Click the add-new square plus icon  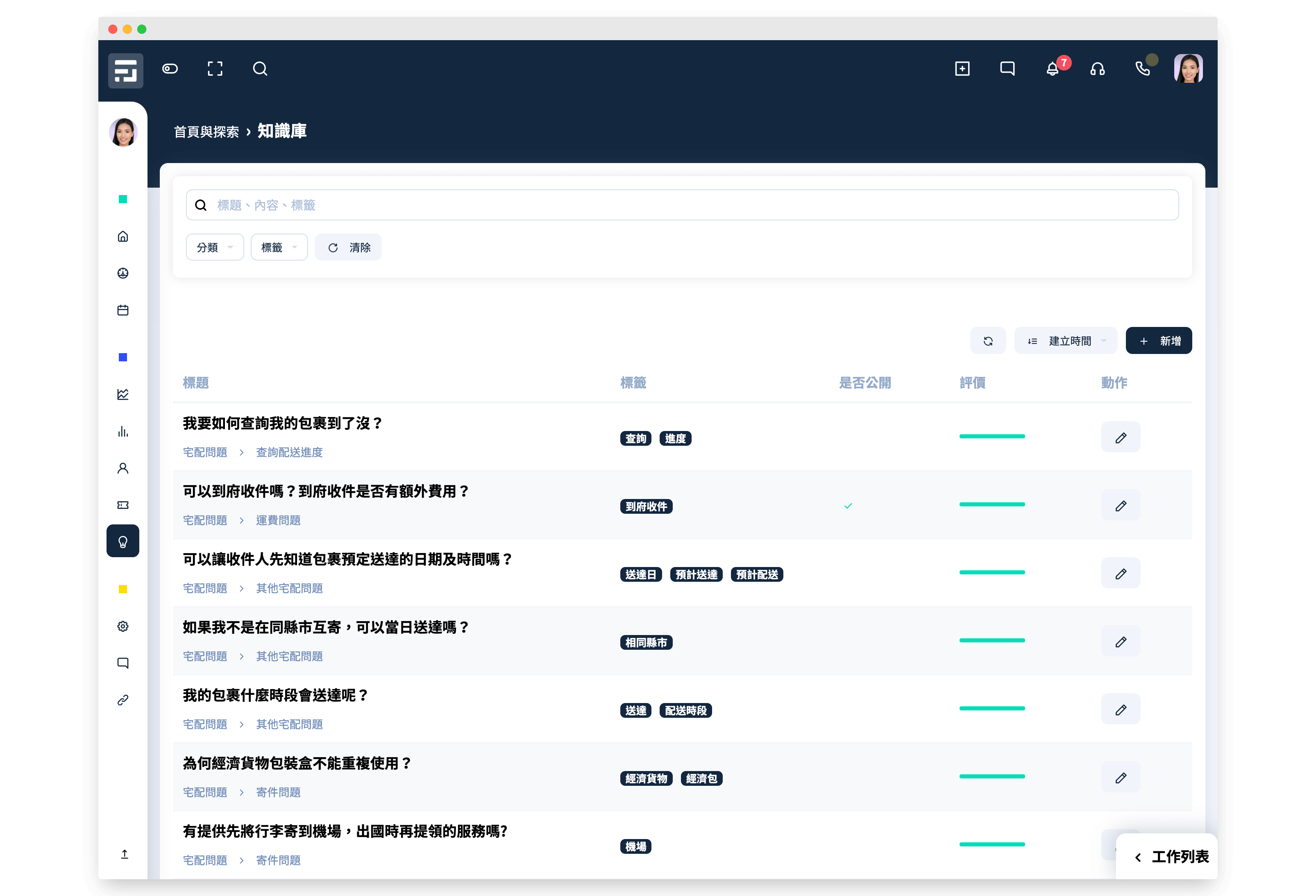(962, 69)
